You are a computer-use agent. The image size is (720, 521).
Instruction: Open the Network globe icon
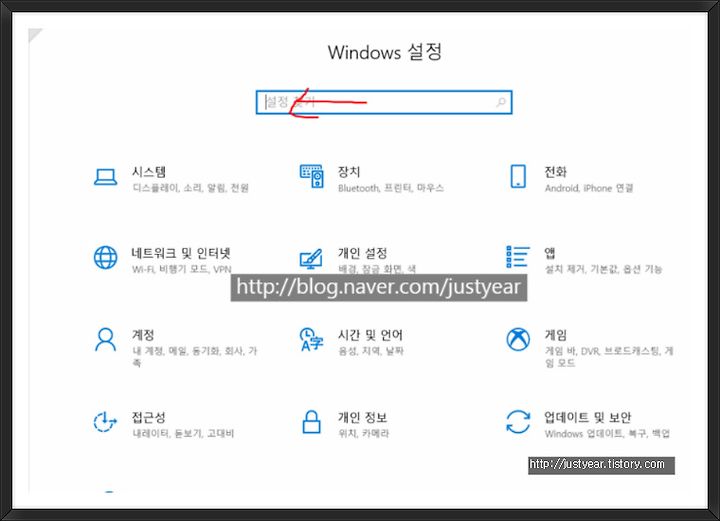pos(105,257)
